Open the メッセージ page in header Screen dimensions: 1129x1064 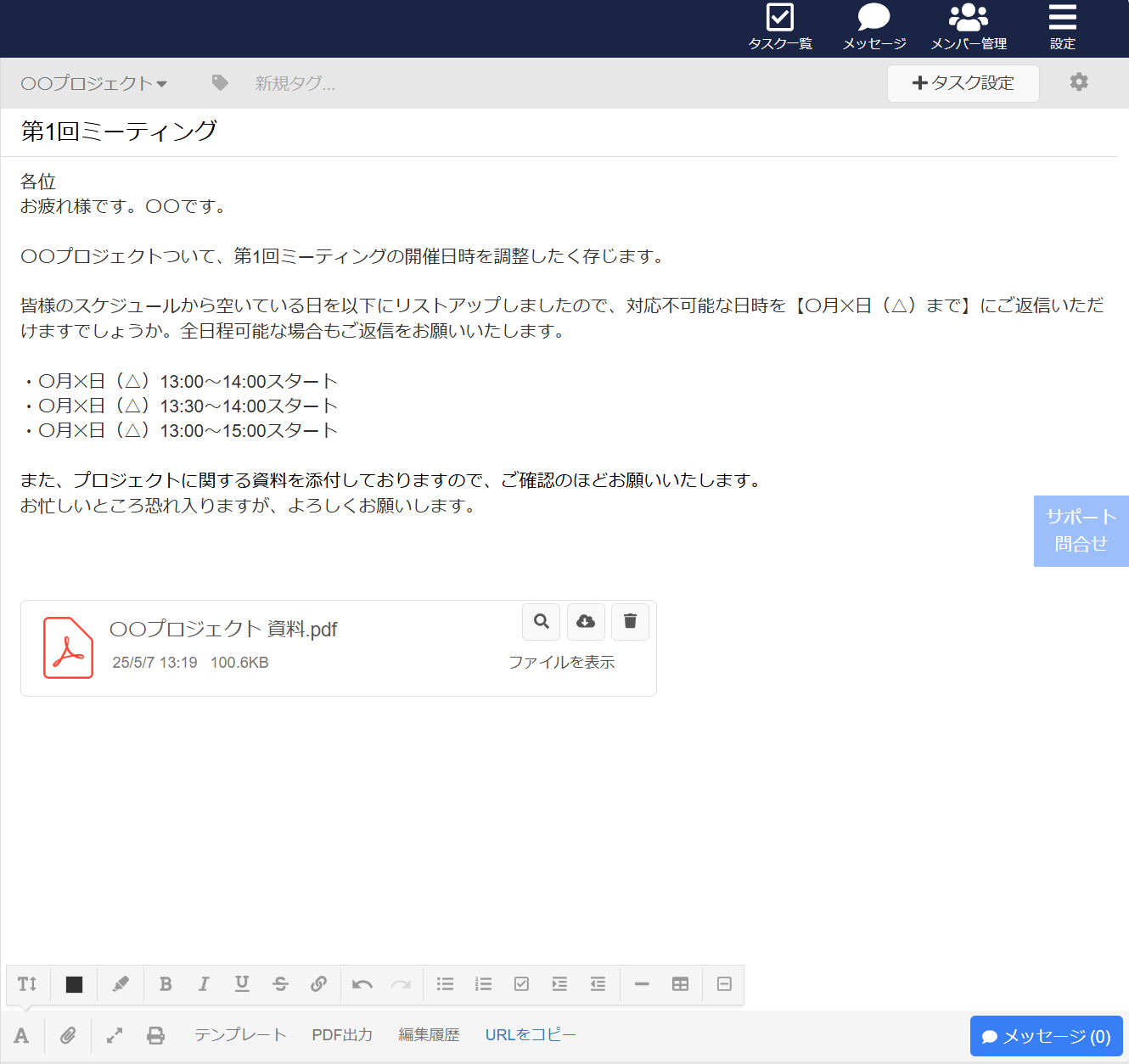pyautogui.click(x=873, y=27)
